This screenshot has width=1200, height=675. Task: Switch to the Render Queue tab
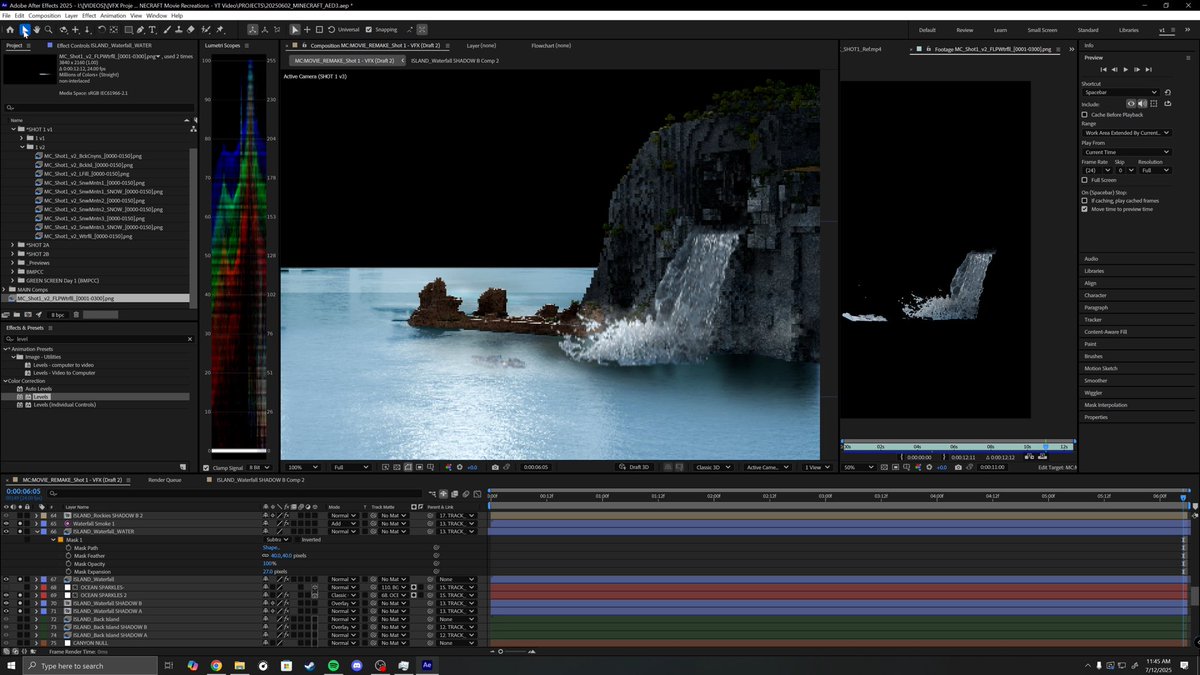[x=164, y=480]
